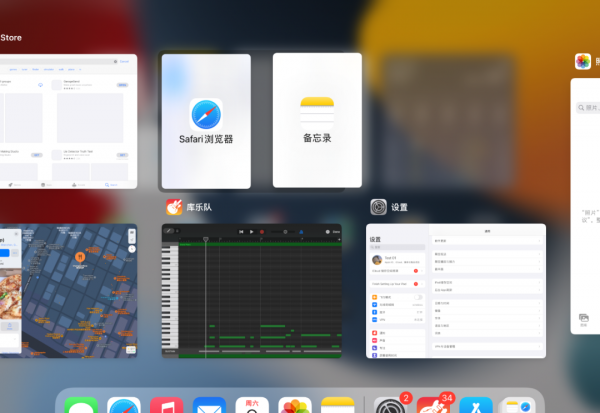Open Mail from the dock

(x=209, y=405)
